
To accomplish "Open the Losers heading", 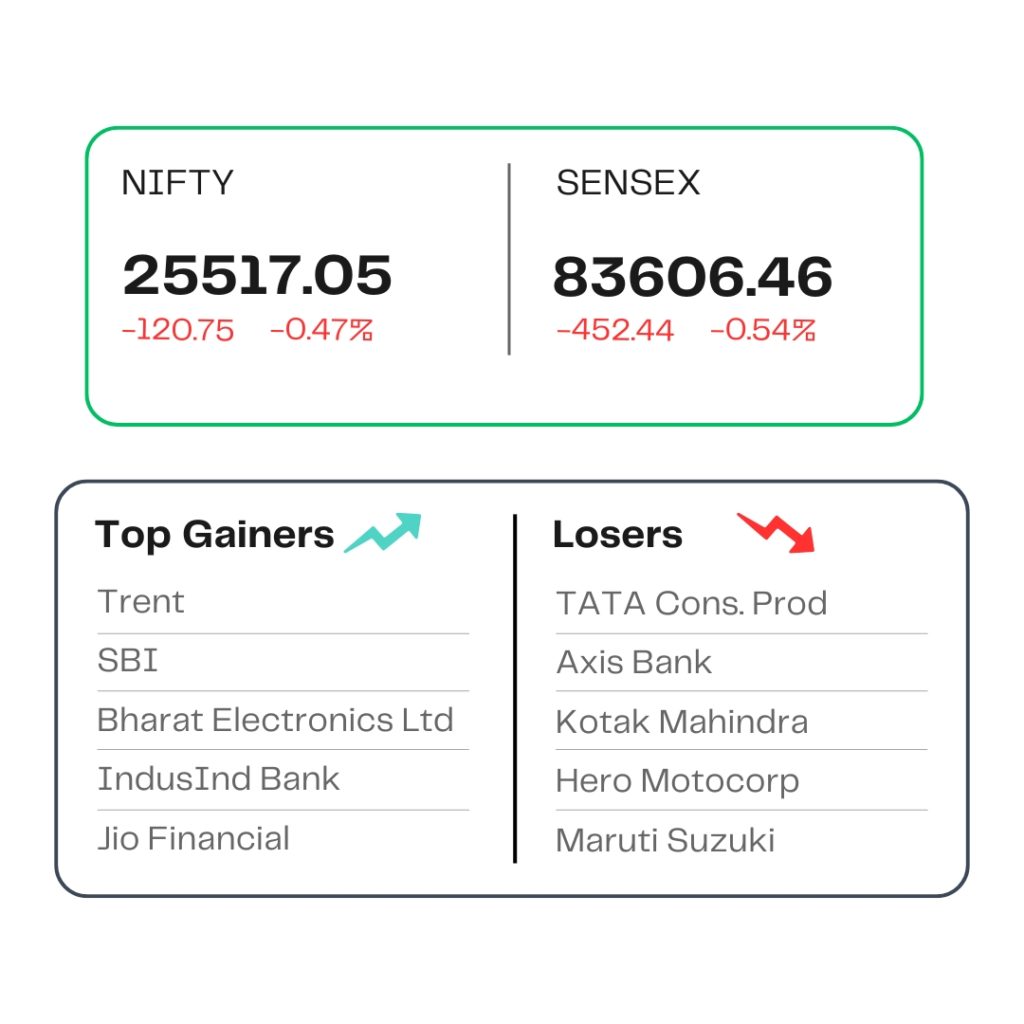I will click(x=618, y=535).
